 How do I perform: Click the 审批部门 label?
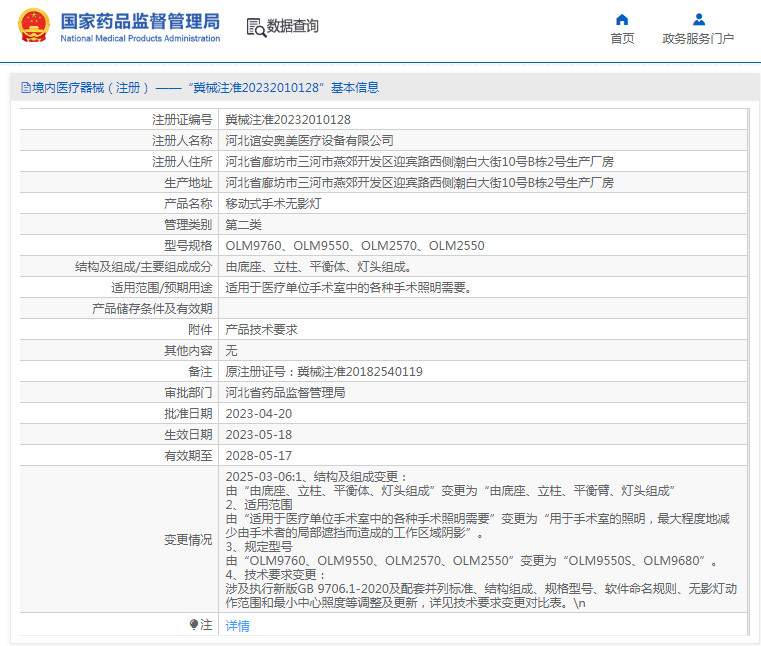pyautogui.click(x=188, y=393)
